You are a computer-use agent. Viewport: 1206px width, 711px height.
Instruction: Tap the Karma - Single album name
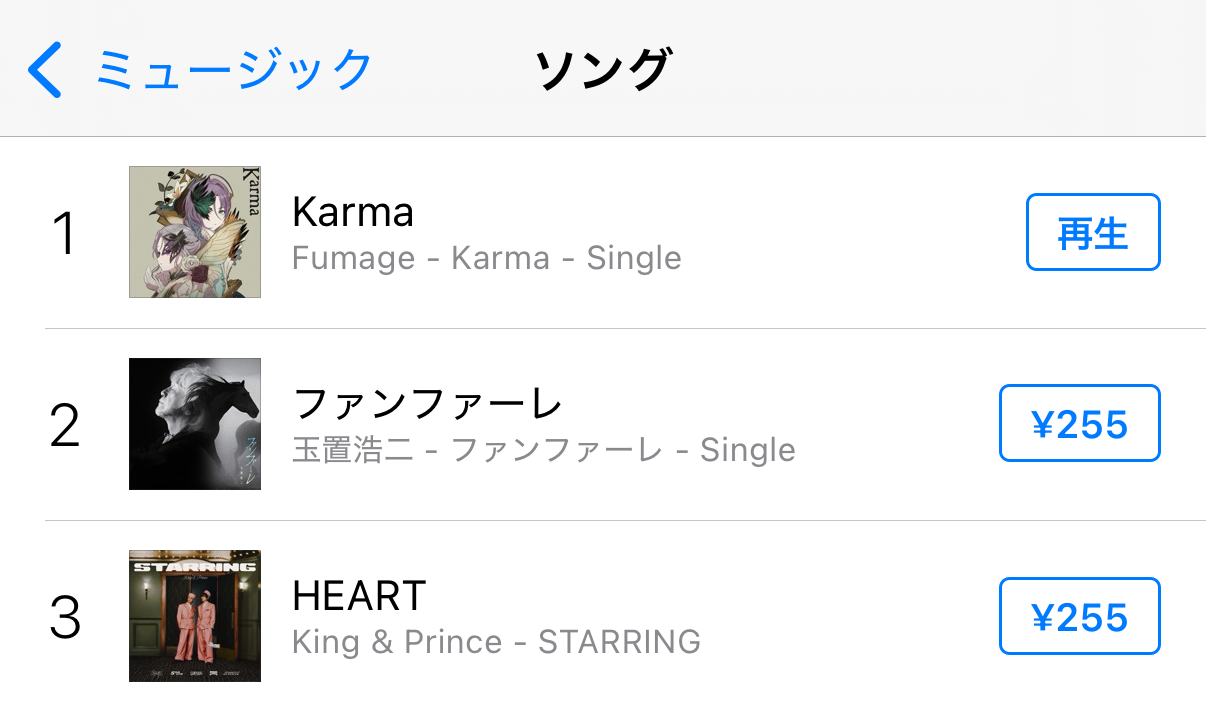pos(566,258)
